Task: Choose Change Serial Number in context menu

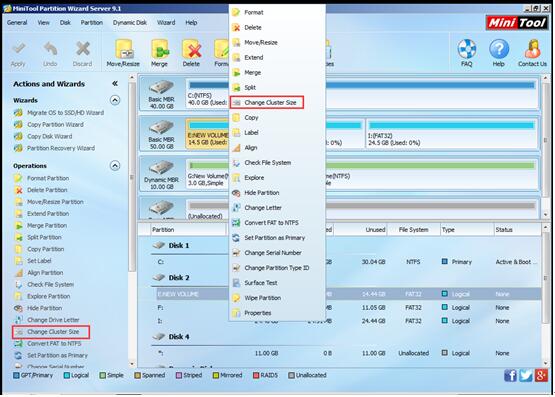Action: [278, 253]
